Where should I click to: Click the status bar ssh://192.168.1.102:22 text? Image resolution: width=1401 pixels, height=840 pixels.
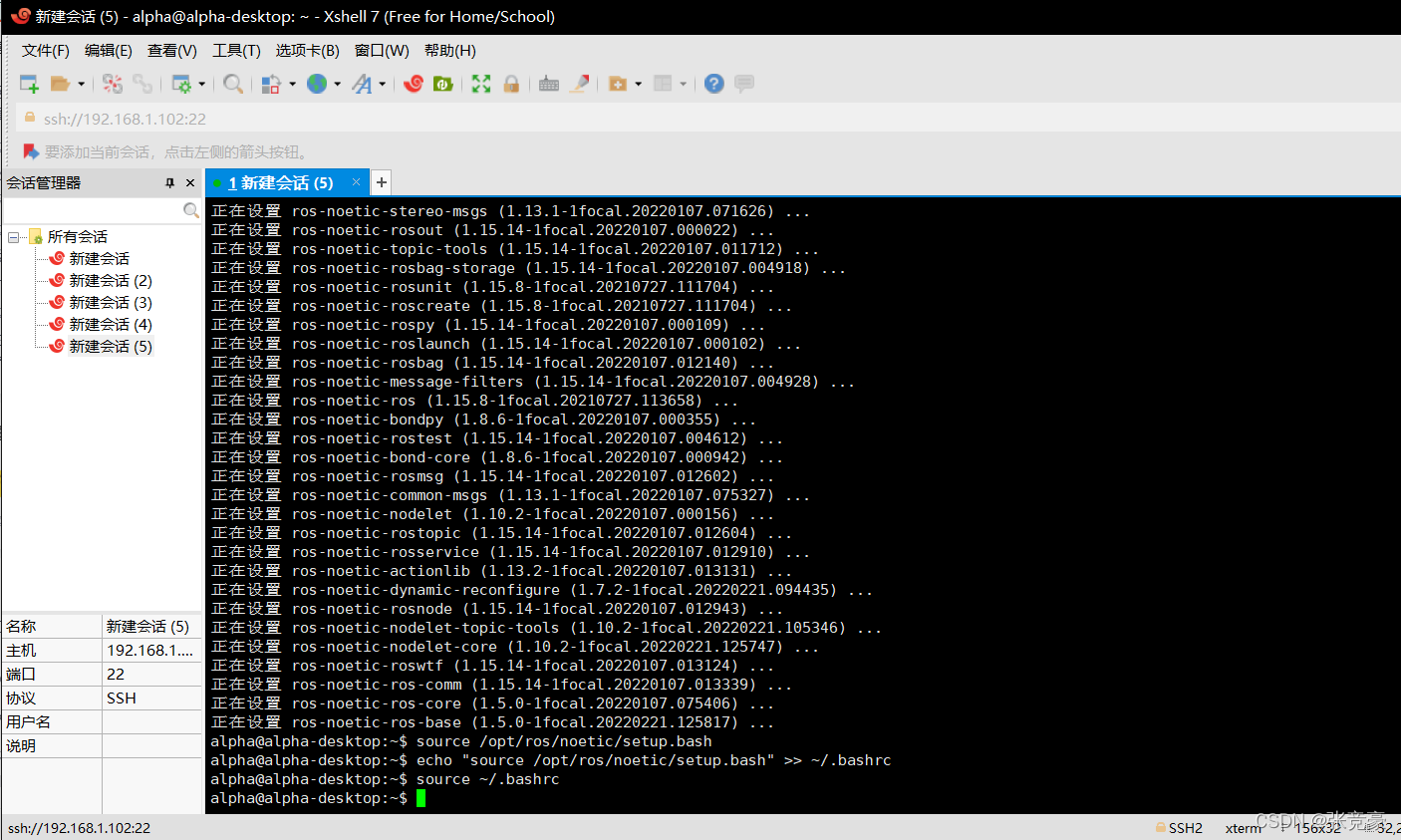tap(79, 828)
